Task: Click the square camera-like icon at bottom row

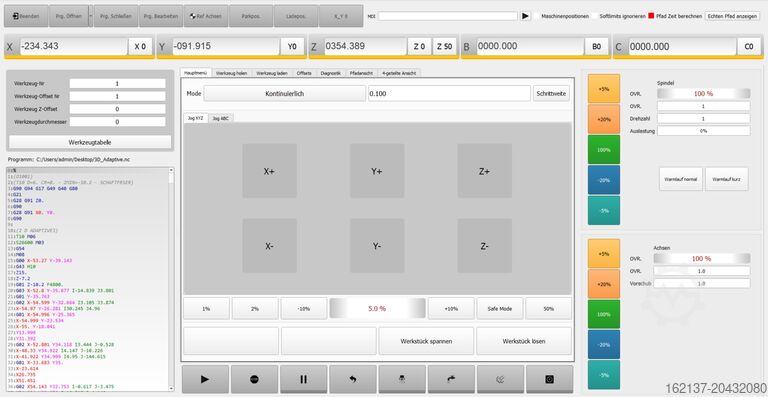Action: (550, 379)
